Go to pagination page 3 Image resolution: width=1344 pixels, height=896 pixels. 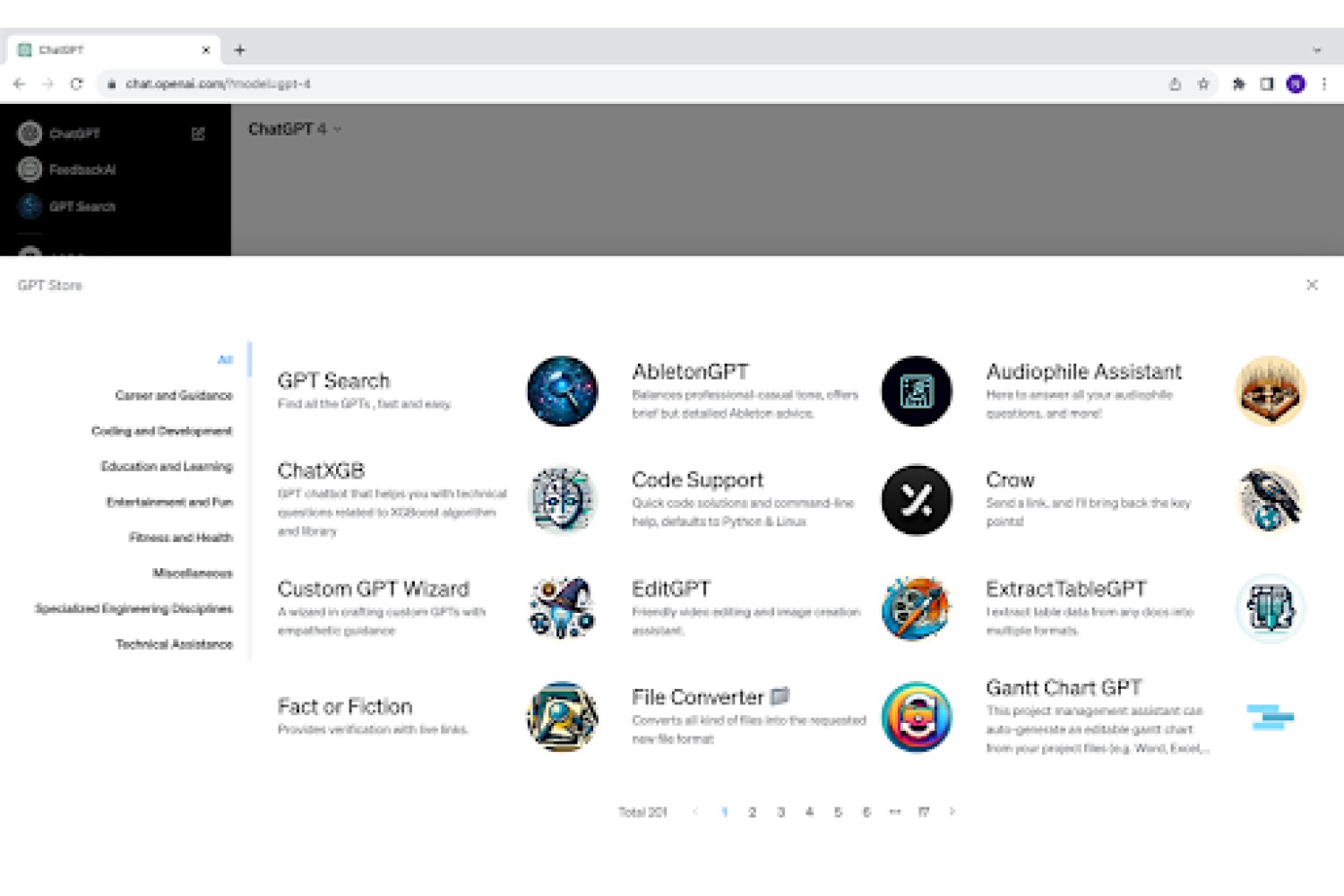pos(781,812)
